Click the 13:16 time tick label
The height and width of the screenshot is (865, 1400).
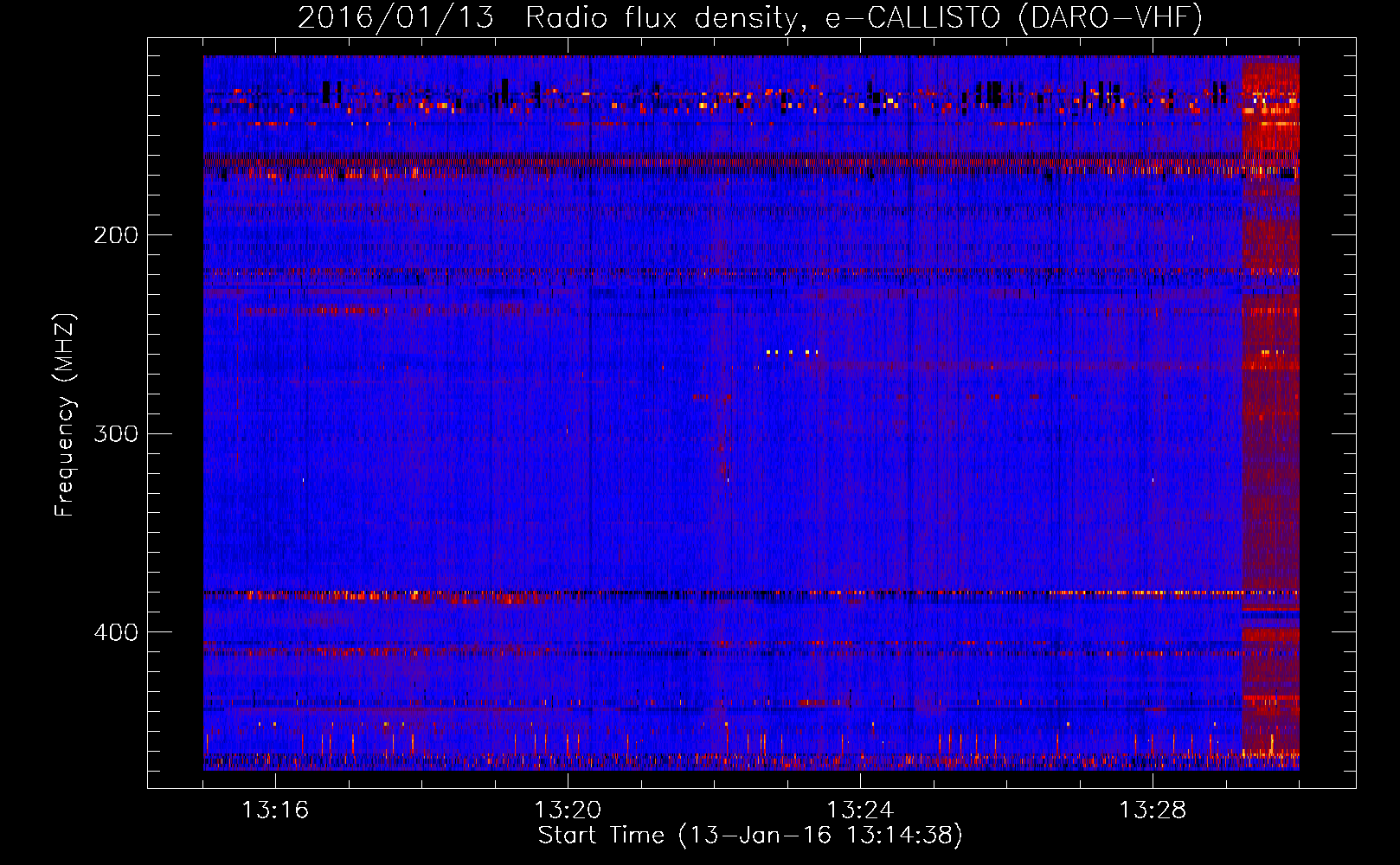point(275,811)
